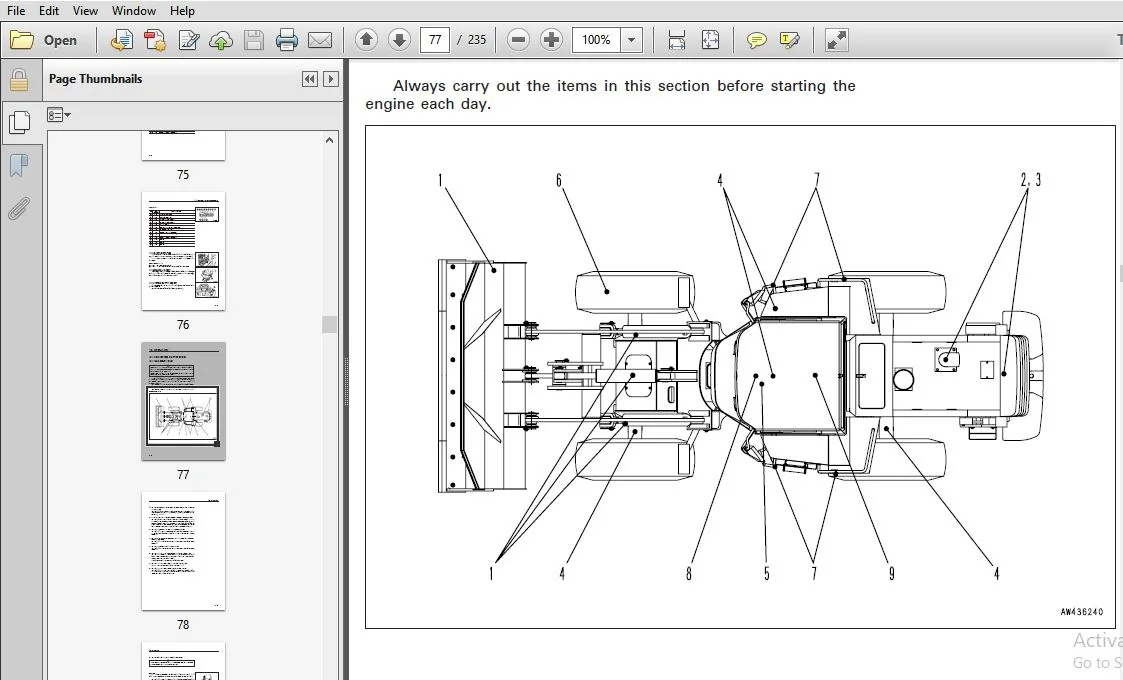1123x680 pixels.
Task: Collapse the panel with double-arrow button
Action: (309, 79)
